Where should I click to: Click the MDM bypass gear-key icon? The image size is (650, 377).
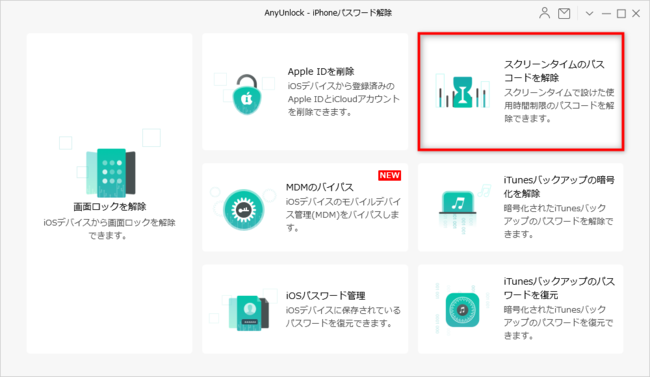pyautogui.click(x=244, y=209)
